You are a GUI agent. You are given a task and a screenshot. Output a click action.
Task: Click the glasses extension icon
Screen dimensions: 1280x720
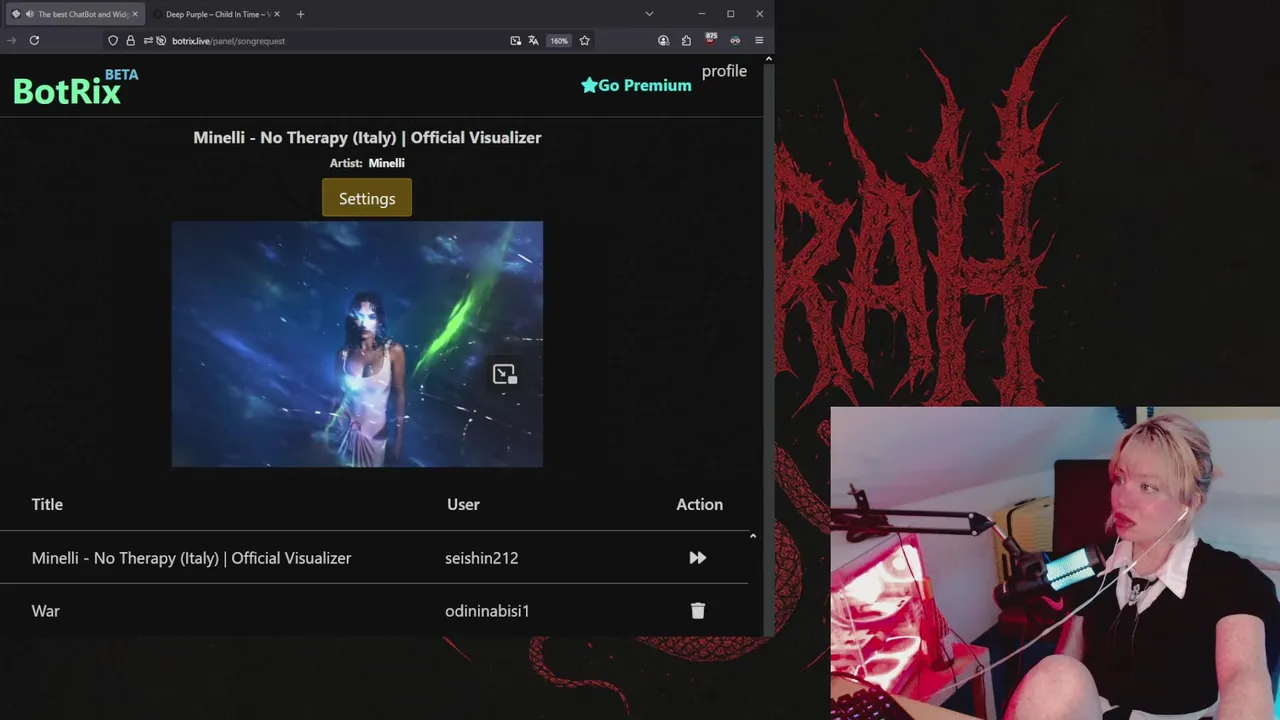click(x=735, y=41)
